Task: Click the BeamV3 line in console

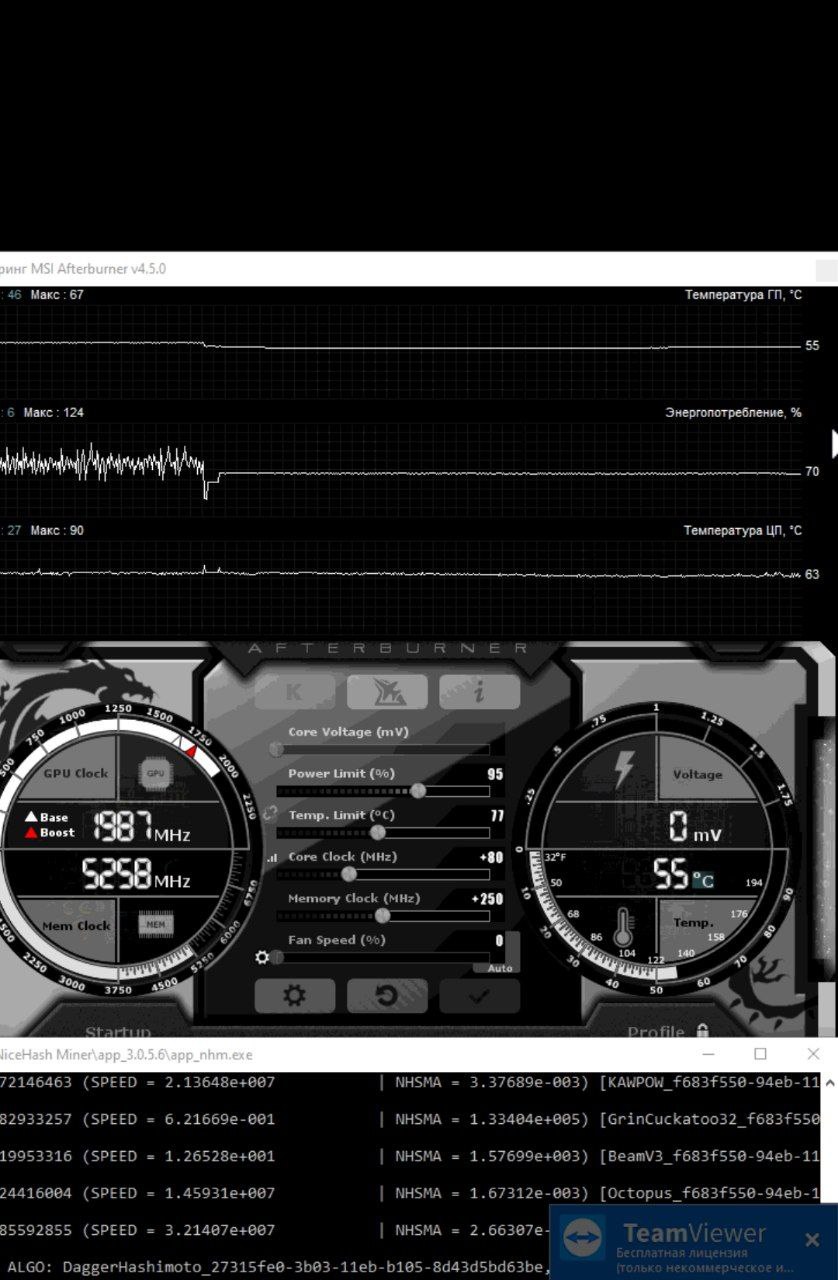Action: tap(410, 1156)
